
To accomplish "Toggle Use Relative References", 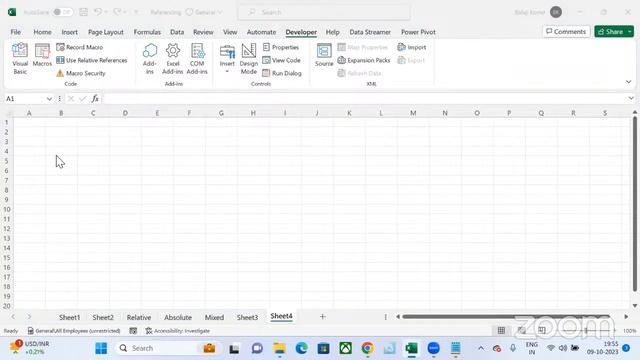I will [x=92, y=60].
